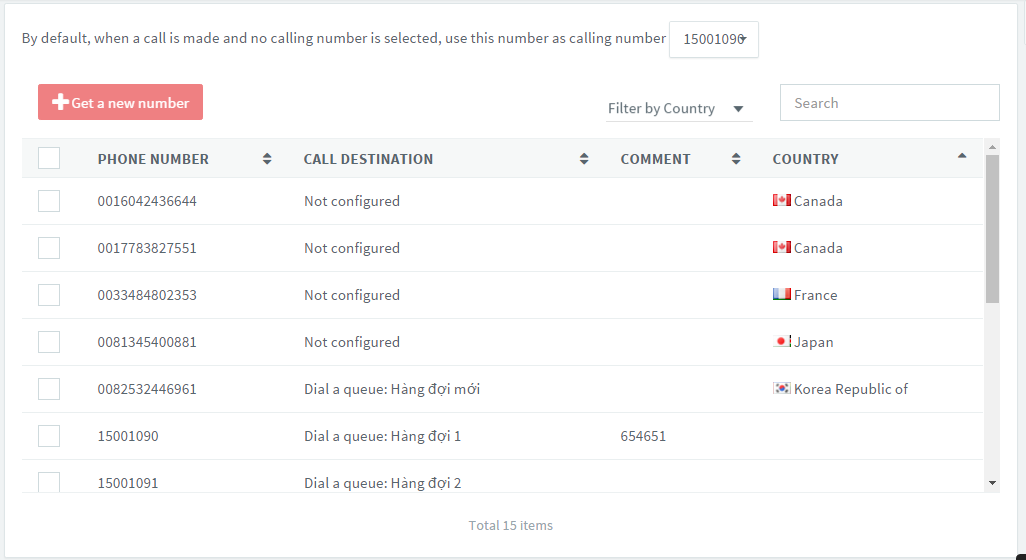Image resolution: width=1026 pixels, height=560 pixels.
Task: Click the COUNTRY column header
Action: point(805,159)
